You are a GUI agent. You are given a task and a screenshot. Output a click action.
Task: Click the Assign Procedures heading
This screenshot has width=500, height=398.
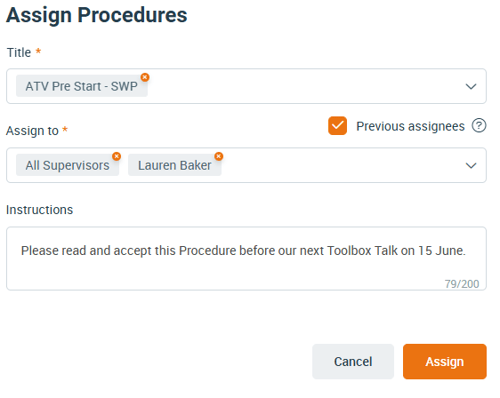point(97,15)
